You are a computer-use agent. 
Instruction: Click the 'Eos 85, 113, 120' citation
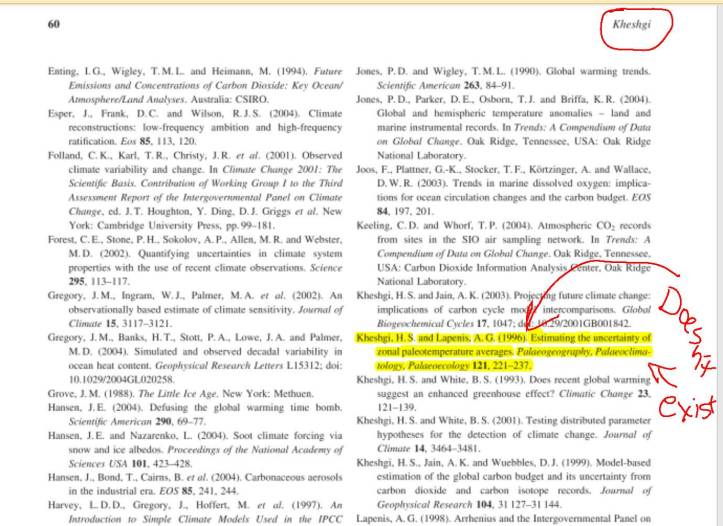(158, 142)
